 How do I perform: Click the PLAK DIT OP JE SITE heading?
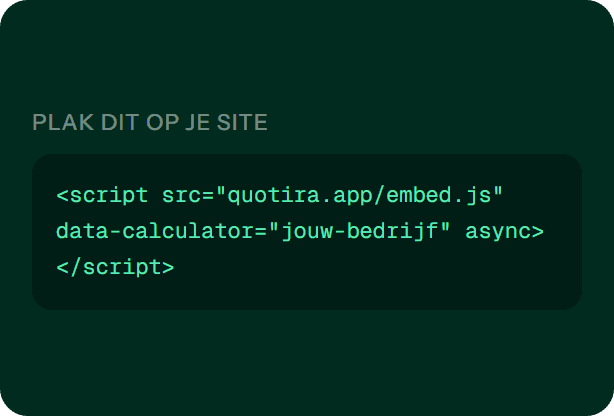click(x=150, y=122)
